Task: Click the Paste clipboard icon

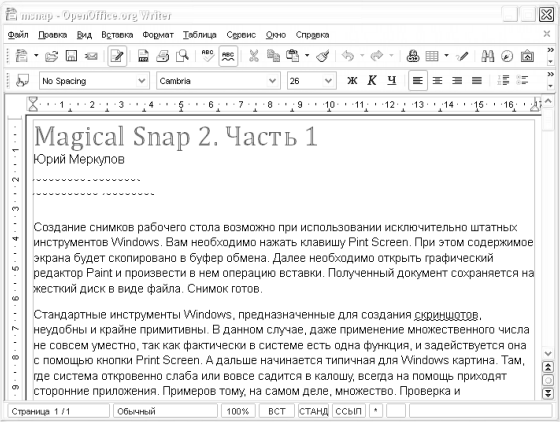Action: click(x=293, y=56)
